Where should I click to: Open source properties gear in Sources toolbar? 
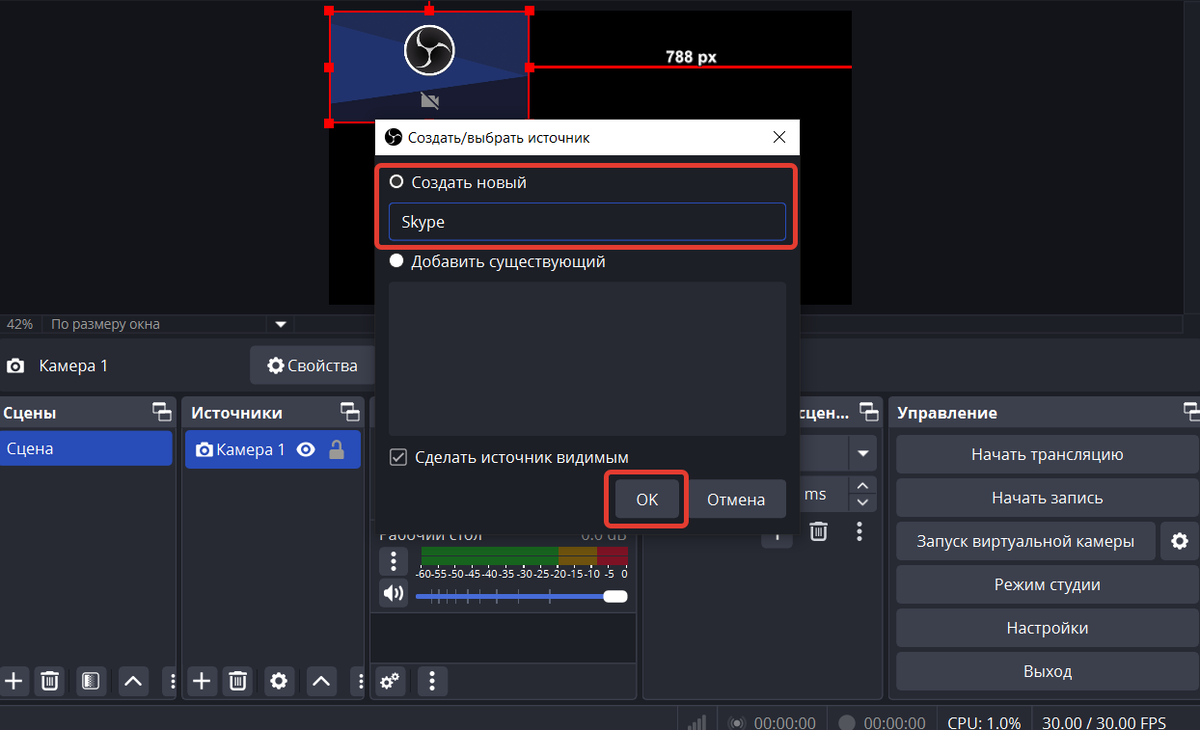(279, 681)
